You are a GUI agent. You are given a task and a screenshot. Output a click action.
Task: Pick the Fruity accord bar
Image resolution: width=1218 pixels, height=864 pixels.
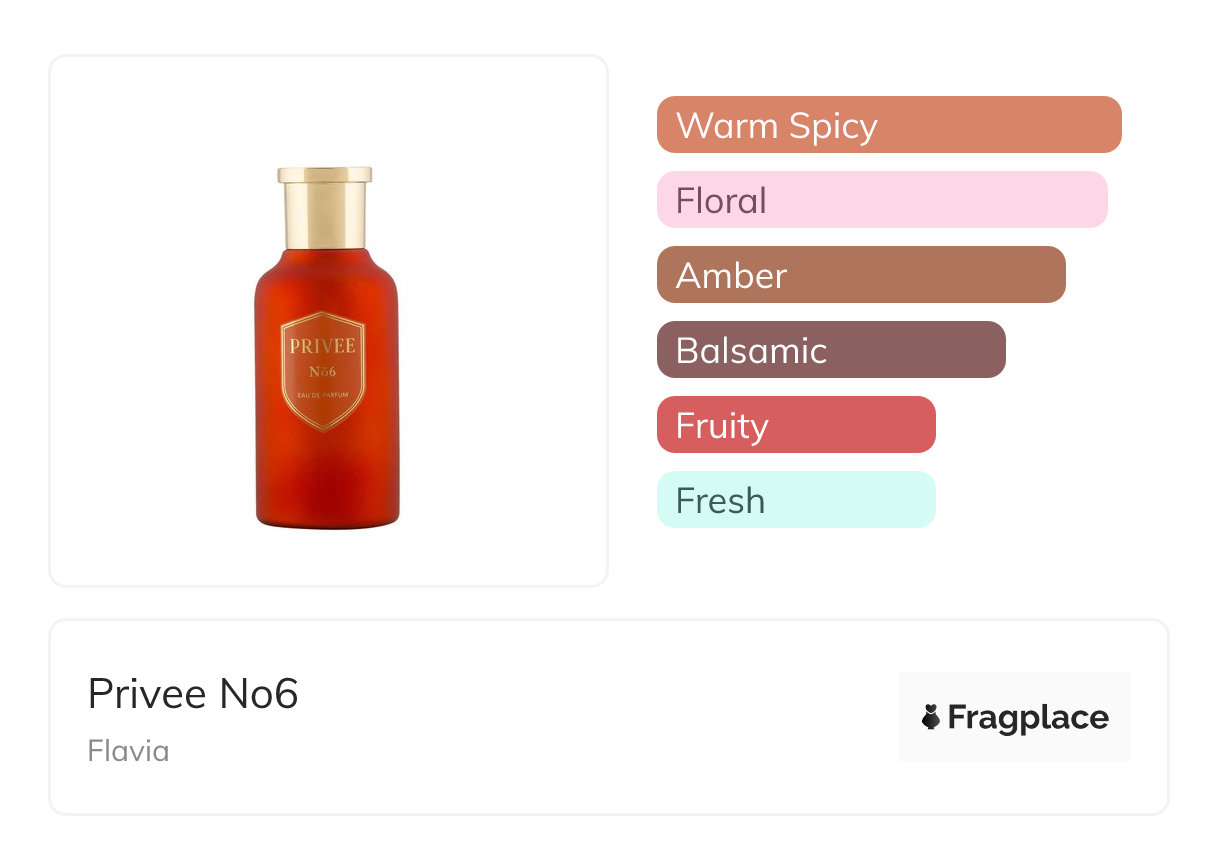click(x=796, y=425)
